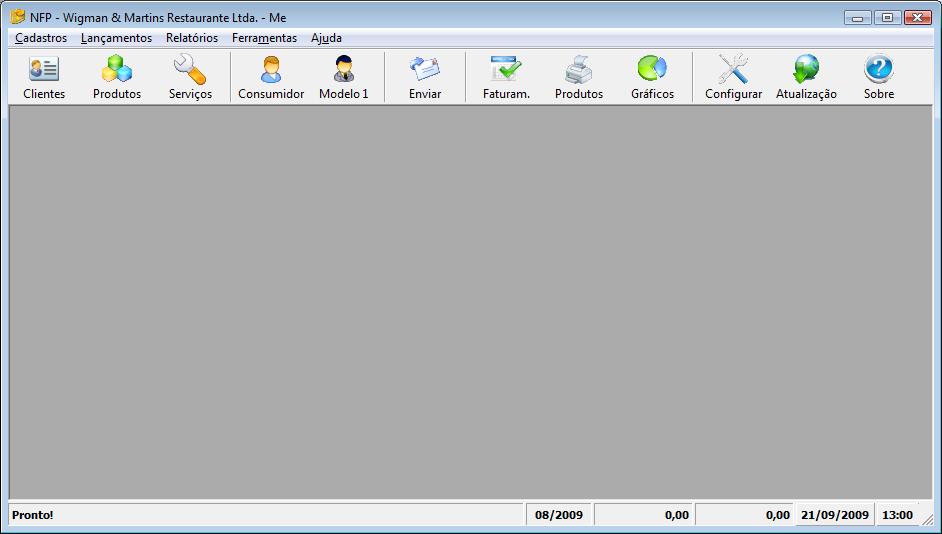Click the window resize grip corner
The width and height of the screenshot is (942, 534).
click(x=926, y=520)
